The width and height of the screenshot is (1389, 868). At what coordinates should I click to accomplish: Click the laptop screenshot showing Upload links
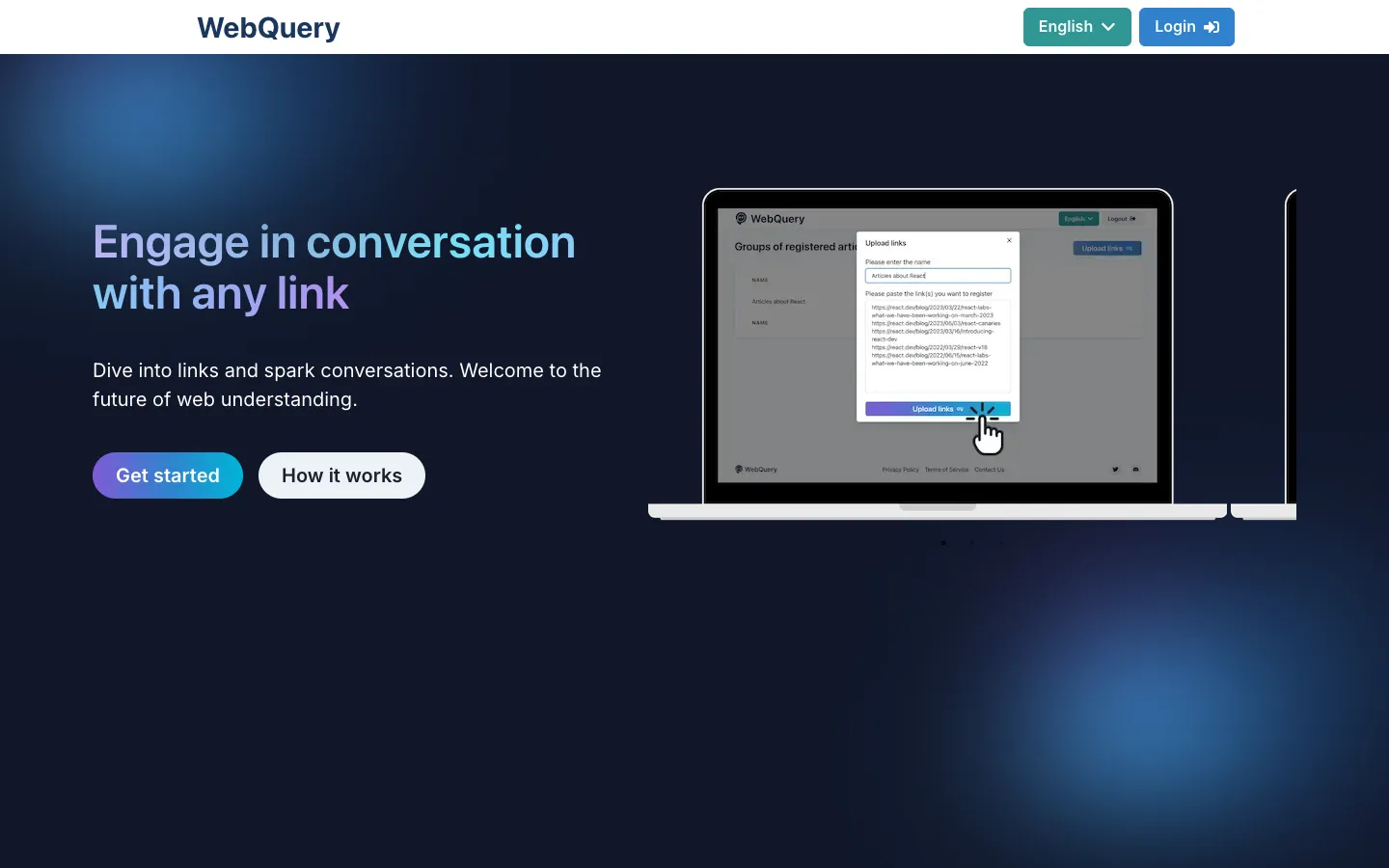(x=938, y=354)
